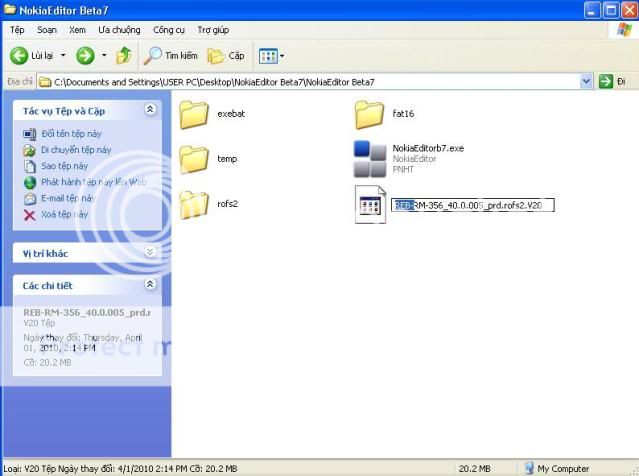Open the rofs2 folder
The image size is (639, 476).
(193, 204)
